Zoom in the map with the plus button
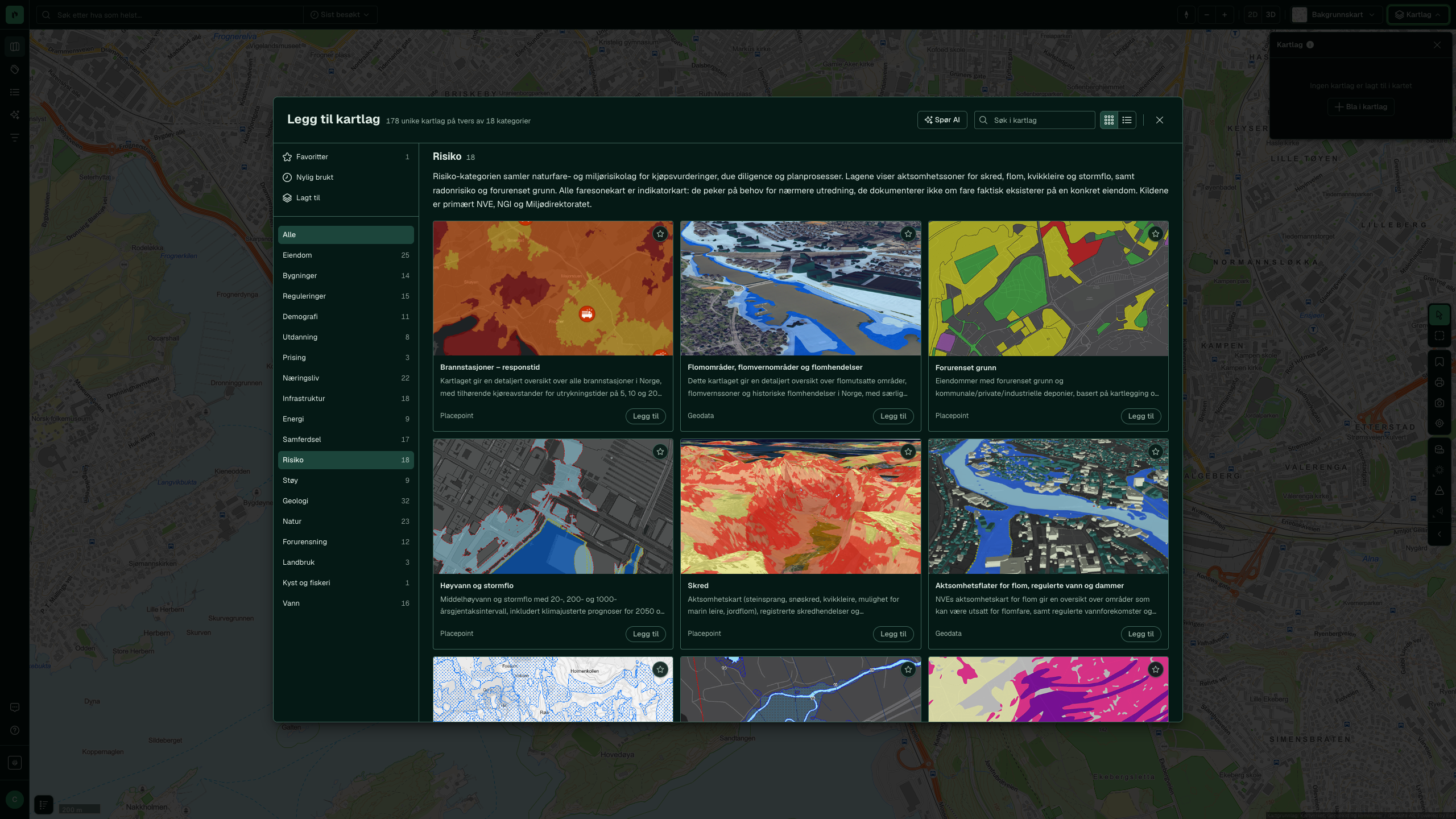This screenshot has height=819, width=1456. click(1225, 15)
